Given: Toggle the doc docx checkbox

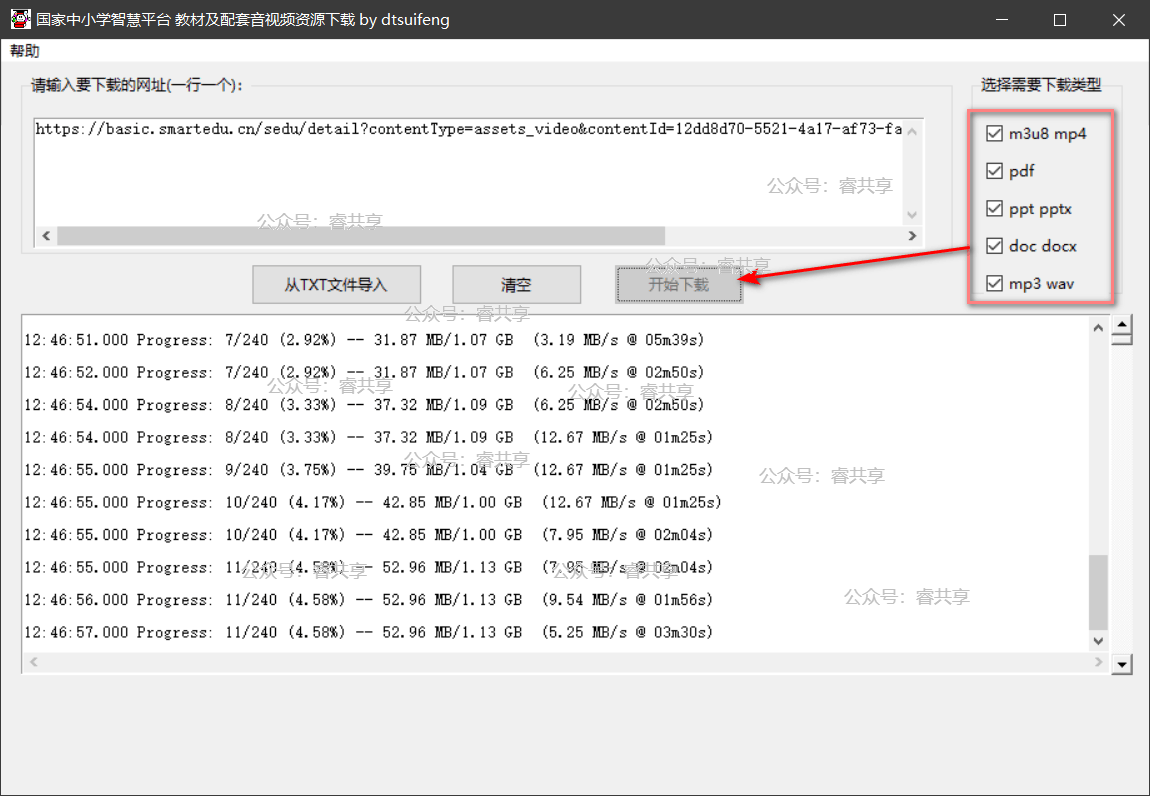Looking at the screenshot, I should [995, 246].
